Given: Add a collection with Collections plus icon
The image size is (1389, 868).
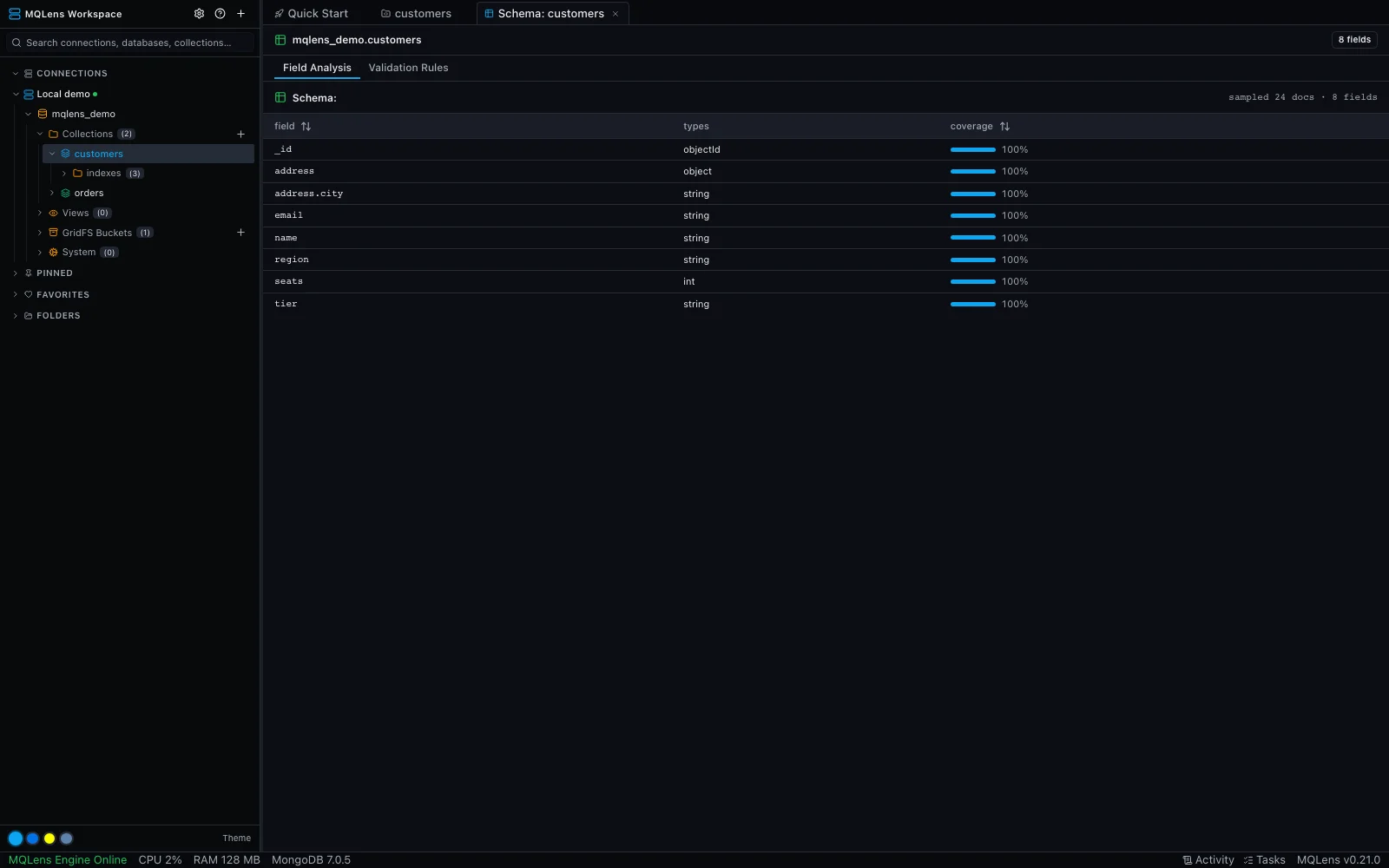Looking at the screenshot, I should tap(240, 134).
